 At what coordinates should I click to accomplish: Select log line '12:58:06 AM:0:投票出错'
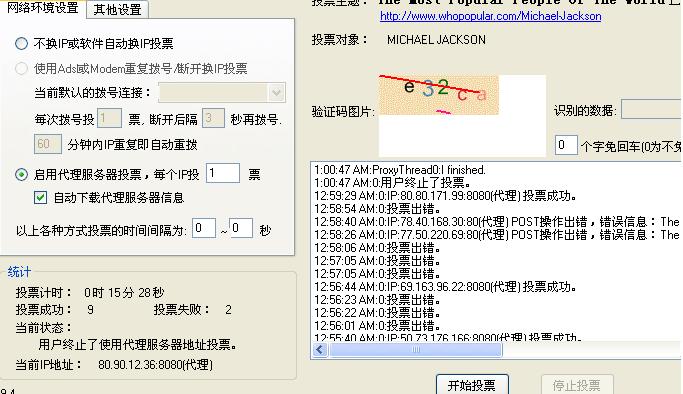(377, 248)
